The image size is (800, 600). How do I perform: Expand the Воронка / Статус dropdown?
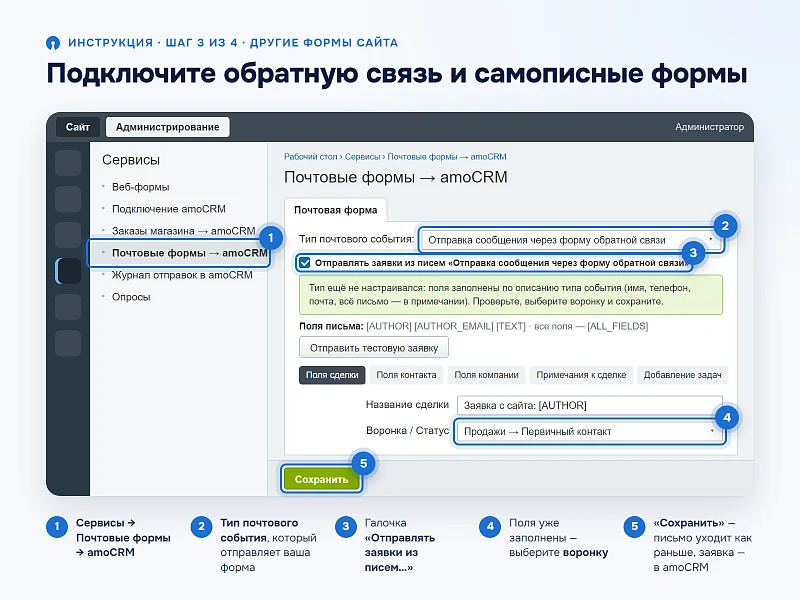589,432
